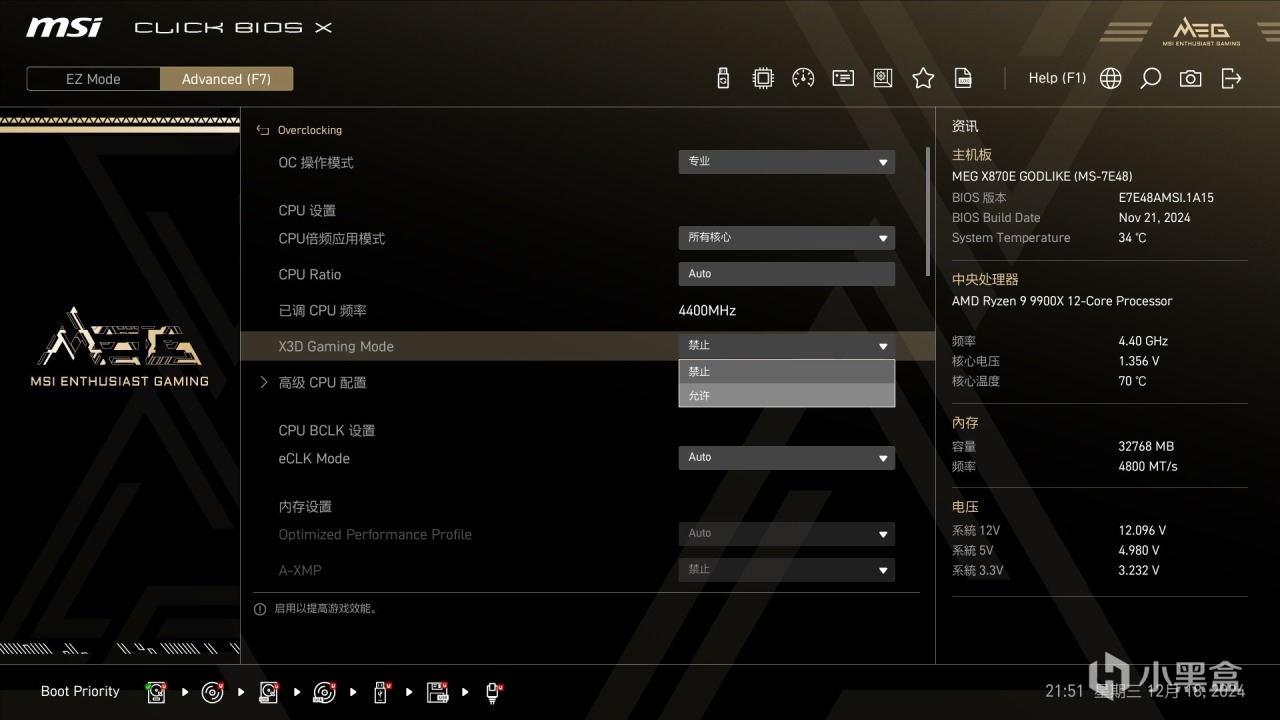The image size is (1280, 720).
Task: Click the Nov 21, 2024 build date
Action: 1154,218
